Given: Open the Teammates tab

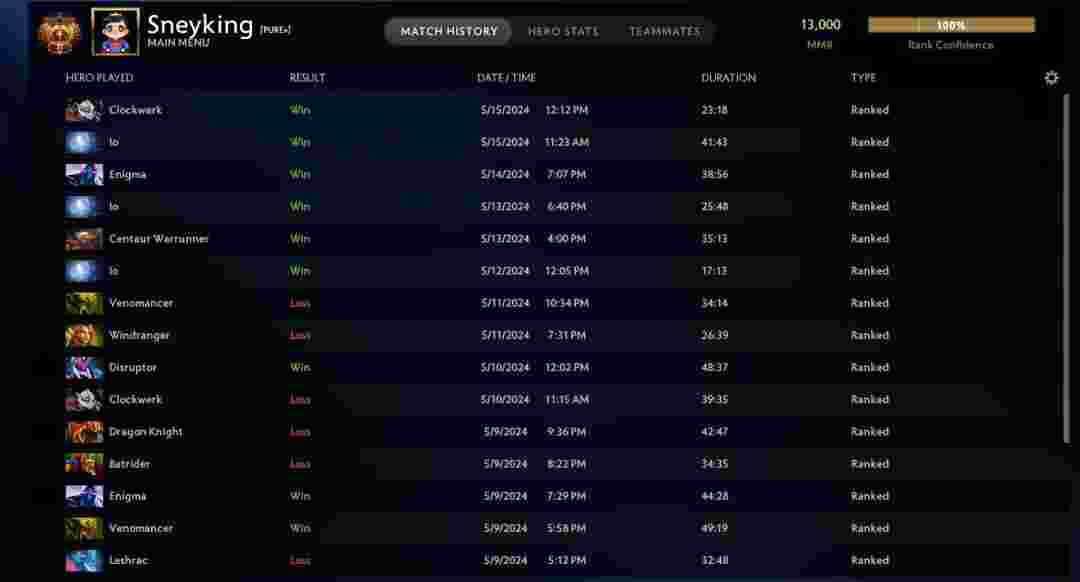Looking at the screenshot, I should (664, 32).
